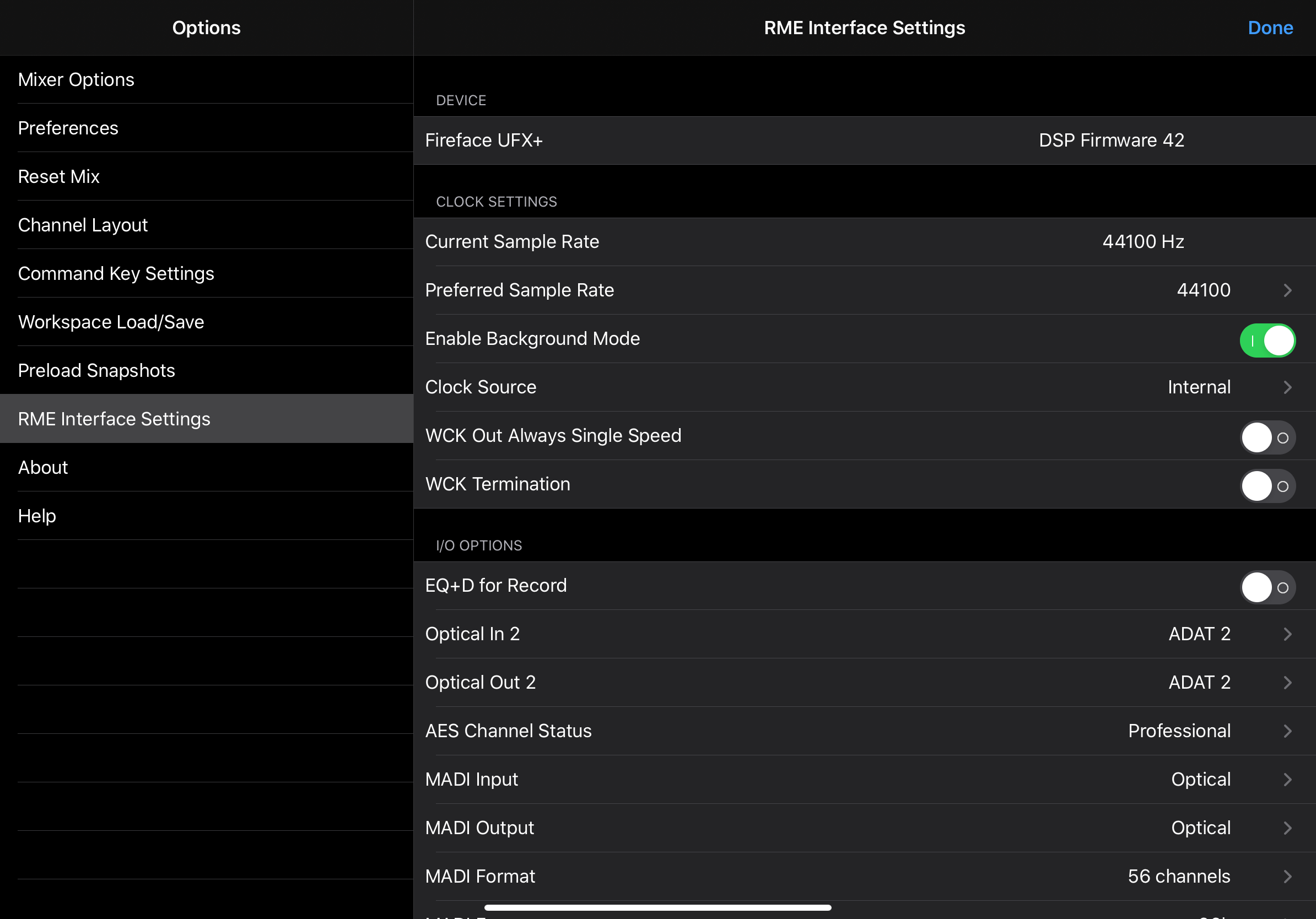This screenshot has height=919, width=1316.
Task: Open MADI Input selection chevron
Action: coord(1287,779)
